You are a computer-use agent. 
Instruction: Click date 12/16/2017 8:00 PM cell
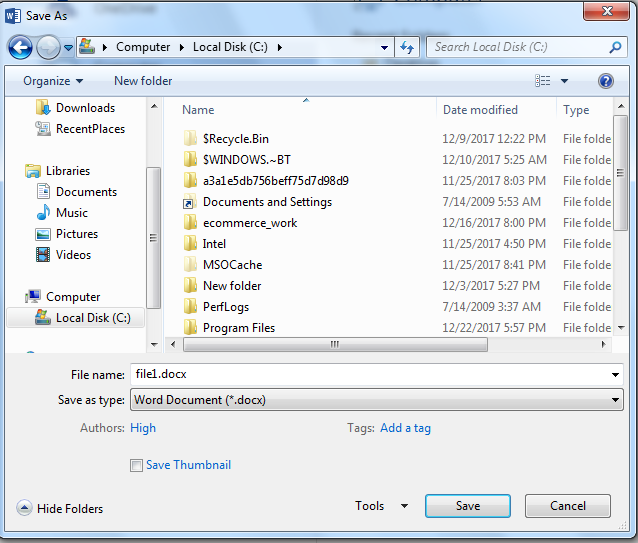coord(494,223)
